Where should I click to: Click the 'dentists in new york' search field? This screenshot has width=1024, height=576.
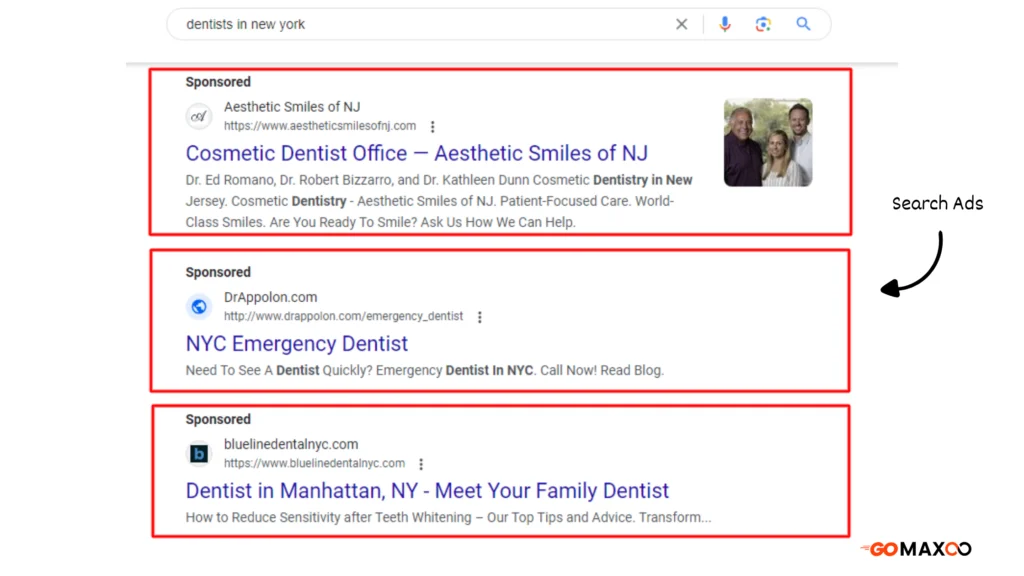424,24
